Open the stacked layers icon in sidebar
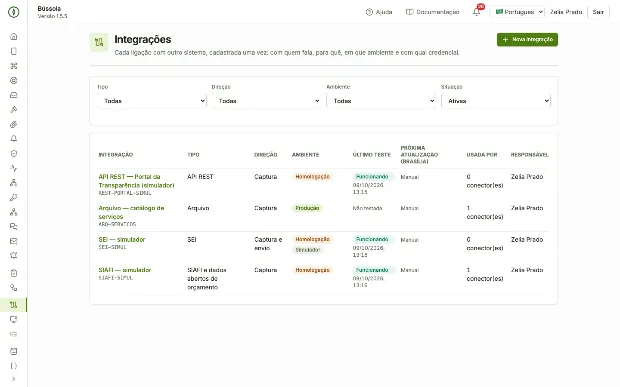 click(13, 124)
